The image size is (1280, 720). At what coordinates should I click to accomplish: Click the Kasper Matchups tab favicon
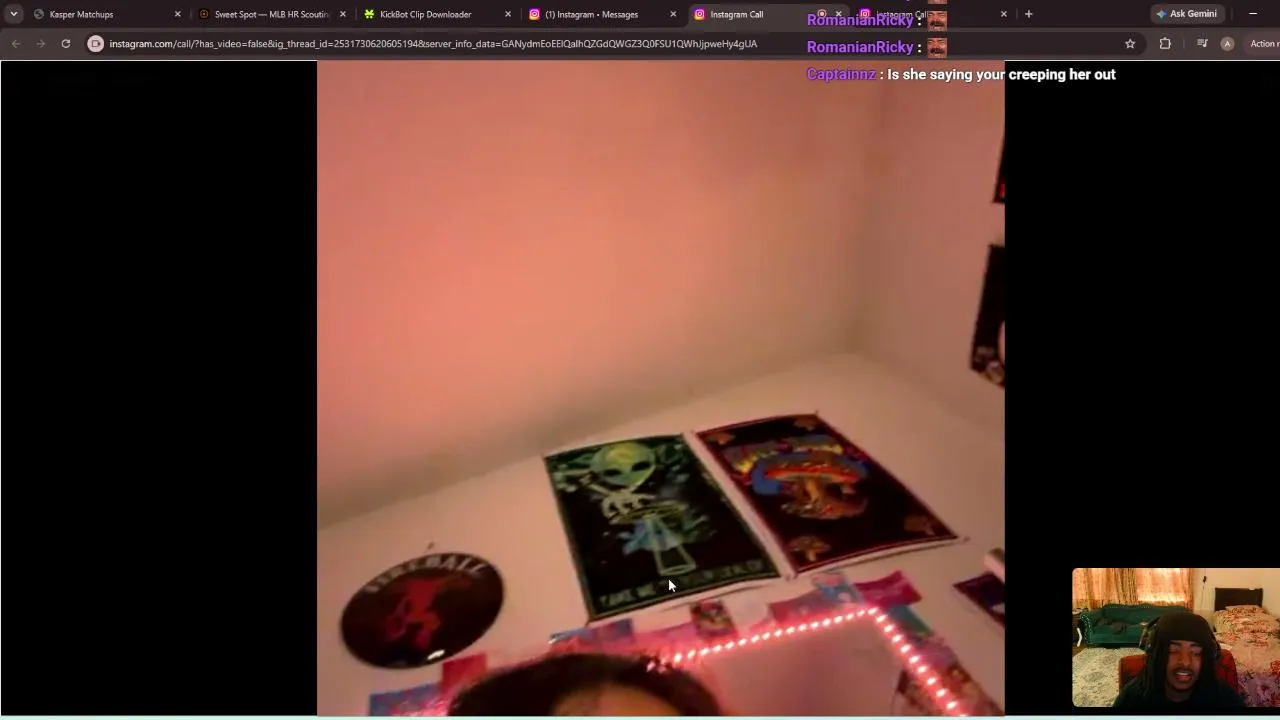(x=39, y=14)
